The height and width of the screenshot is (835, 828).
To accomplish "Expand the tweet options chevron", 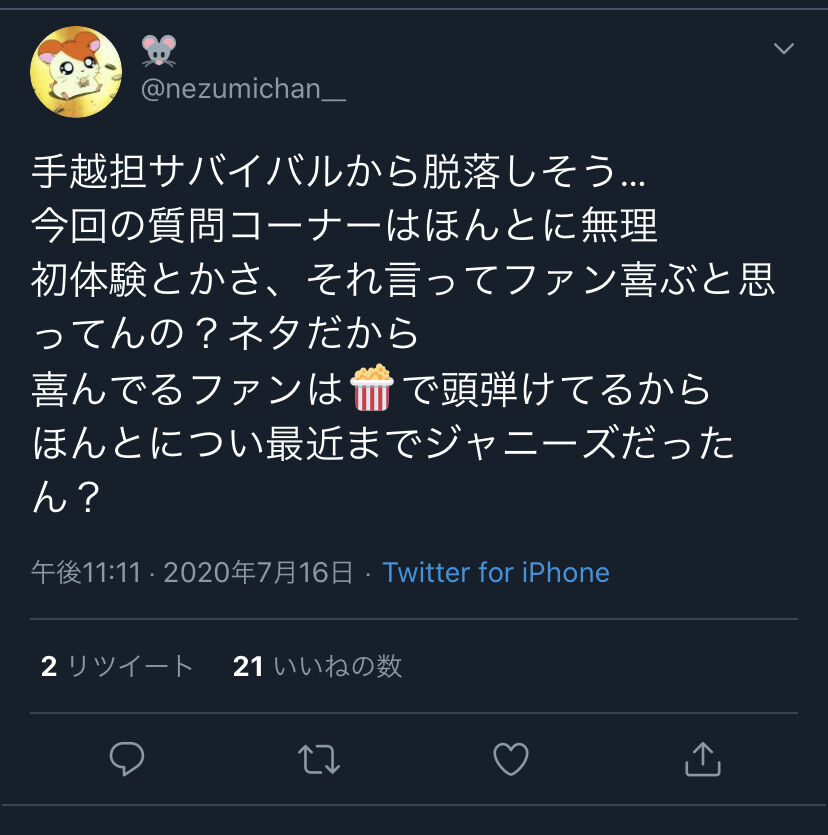I will click(x=784, y=48).
